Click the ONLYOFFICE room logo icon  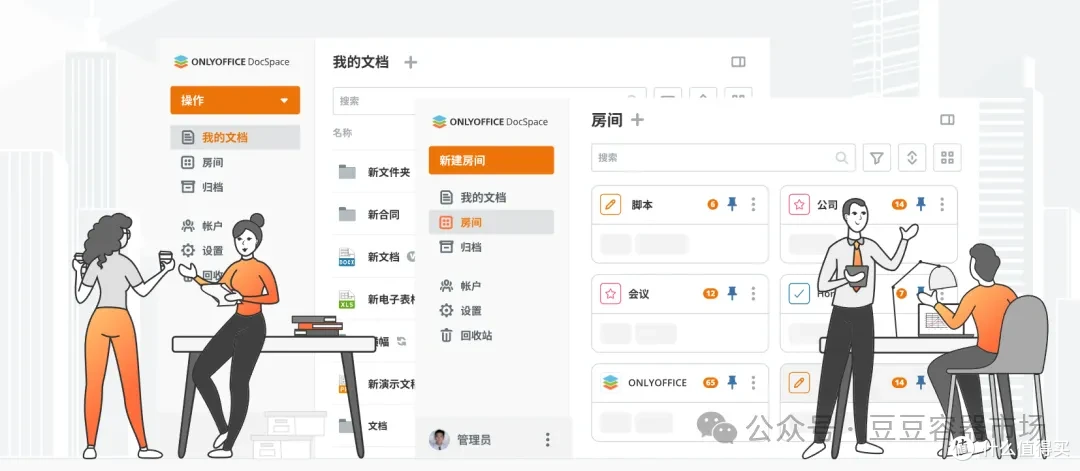pyautogui.click(x=610, y=383)
